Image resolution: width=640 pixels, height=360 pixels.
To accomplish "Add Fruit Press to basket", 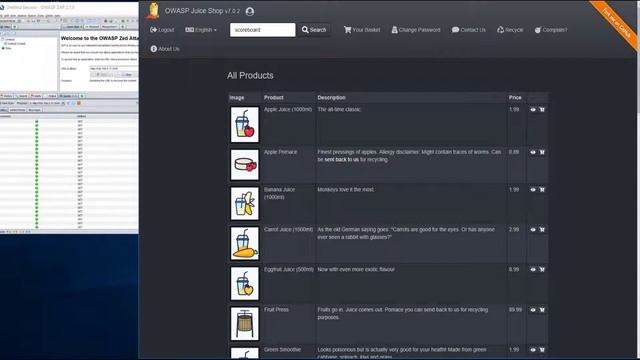I will 542,310.
